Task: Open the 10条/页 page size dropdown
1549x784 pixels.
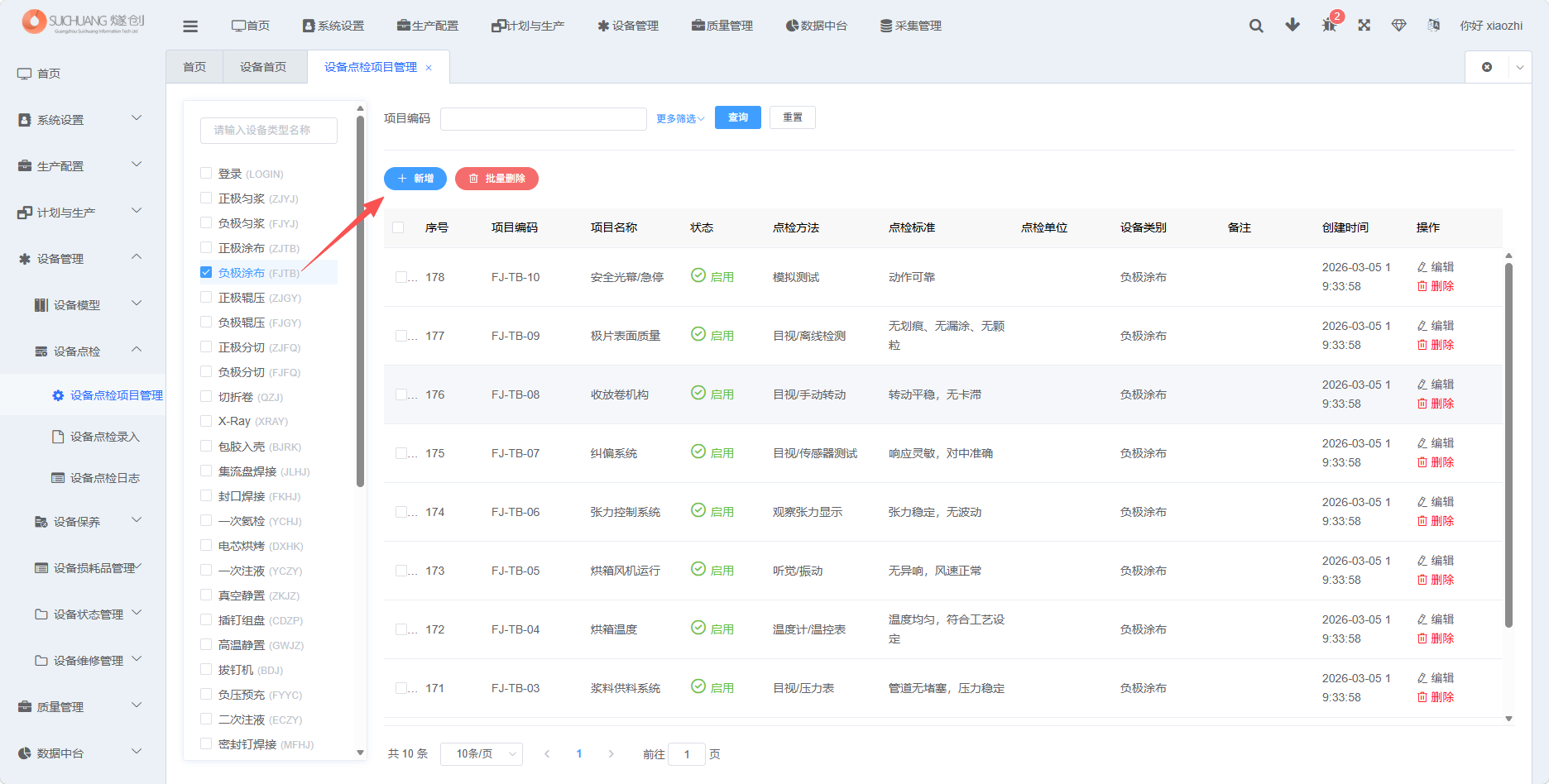Action: [x=482, y=753]
